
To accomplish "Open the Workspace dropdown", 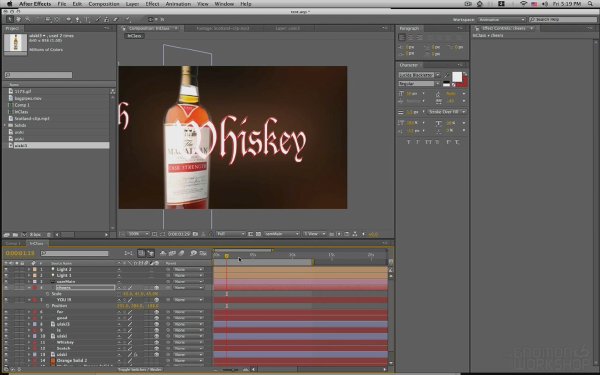I will pyautogui.click(x=501, y=19).
